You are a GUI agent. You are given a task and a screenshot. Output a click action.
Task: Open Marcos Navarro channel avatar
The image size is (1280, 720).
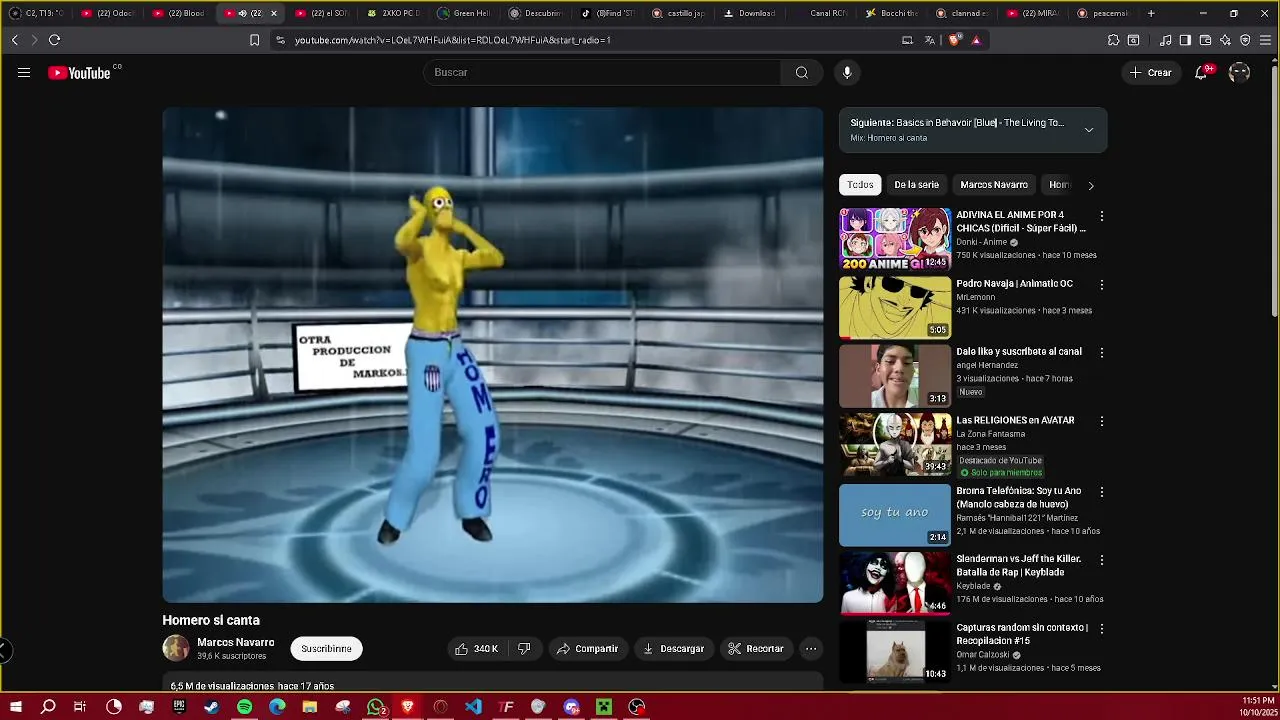tap(176, 648)
